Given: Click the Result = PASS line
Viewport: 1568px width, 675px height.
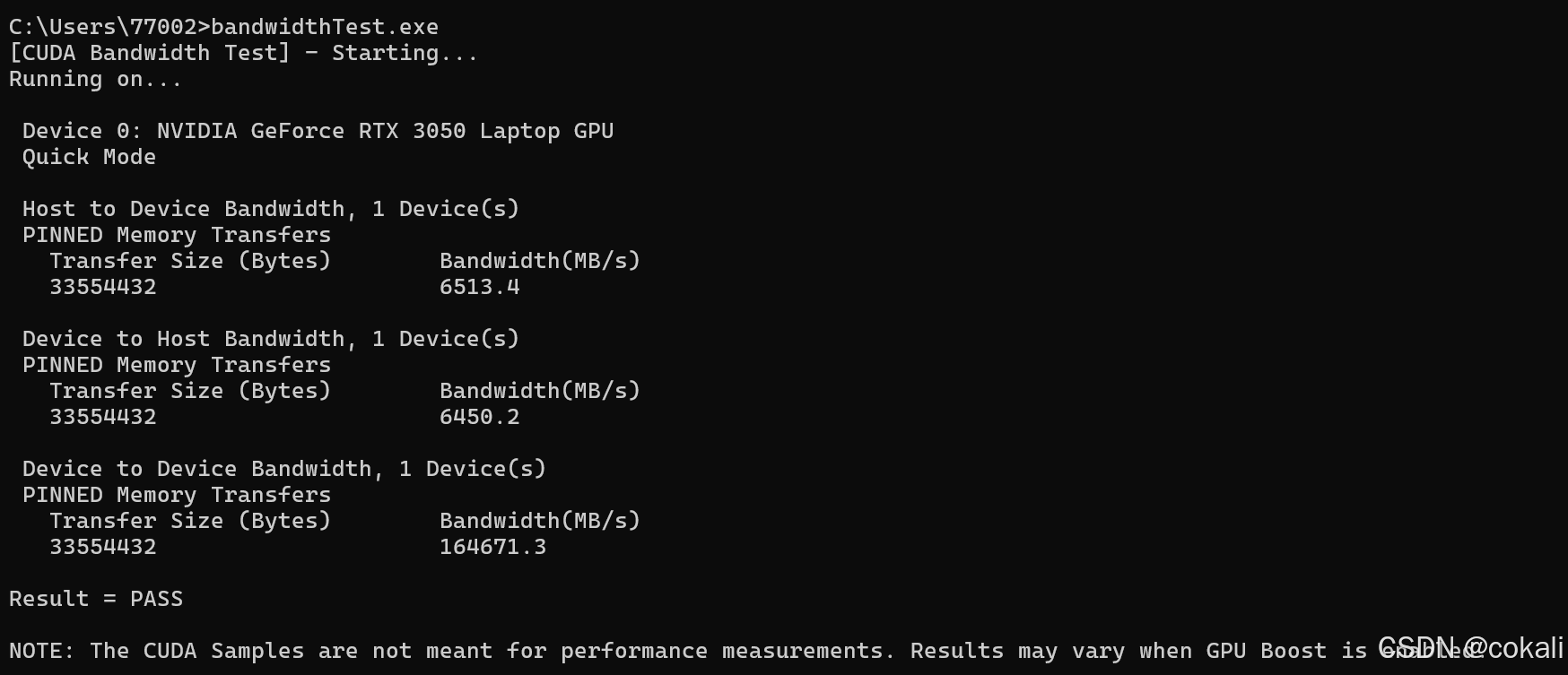Looking at the screenshot, I should click(x=96, y=599).
